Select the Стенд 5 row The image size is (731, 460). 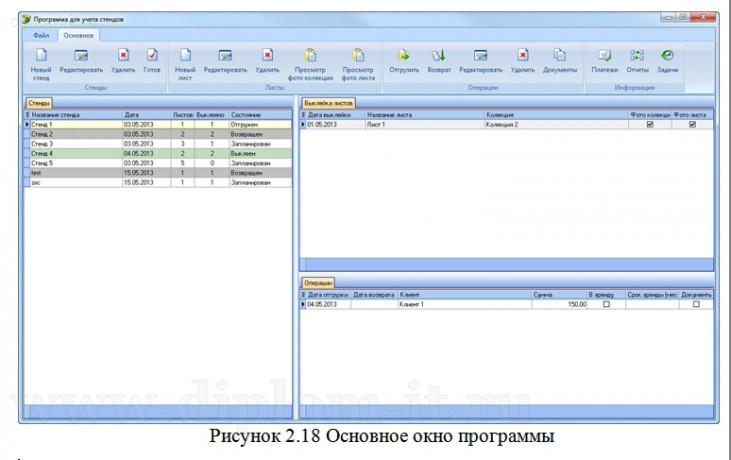click(158, 163)
